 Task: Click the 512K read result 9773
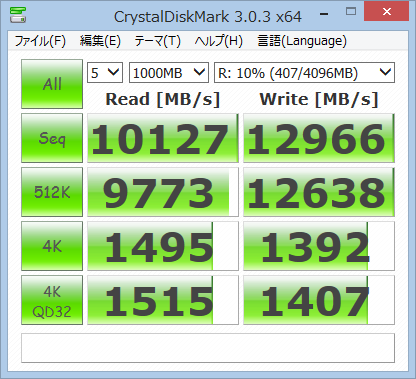tap(163, 192)
